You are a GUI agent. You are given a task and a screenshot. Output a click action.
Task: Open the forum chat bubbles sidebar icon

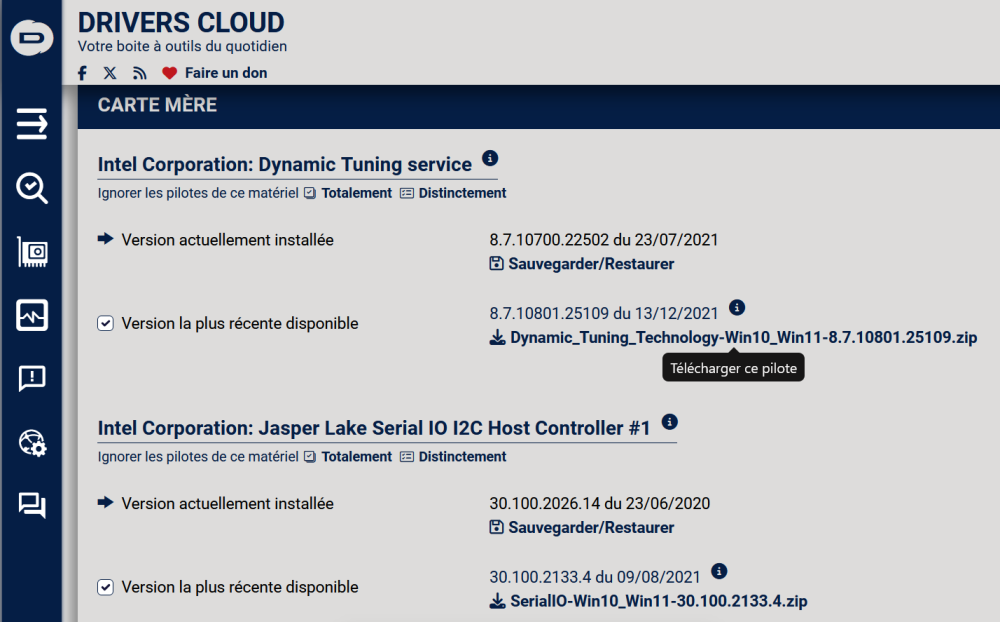32,505
